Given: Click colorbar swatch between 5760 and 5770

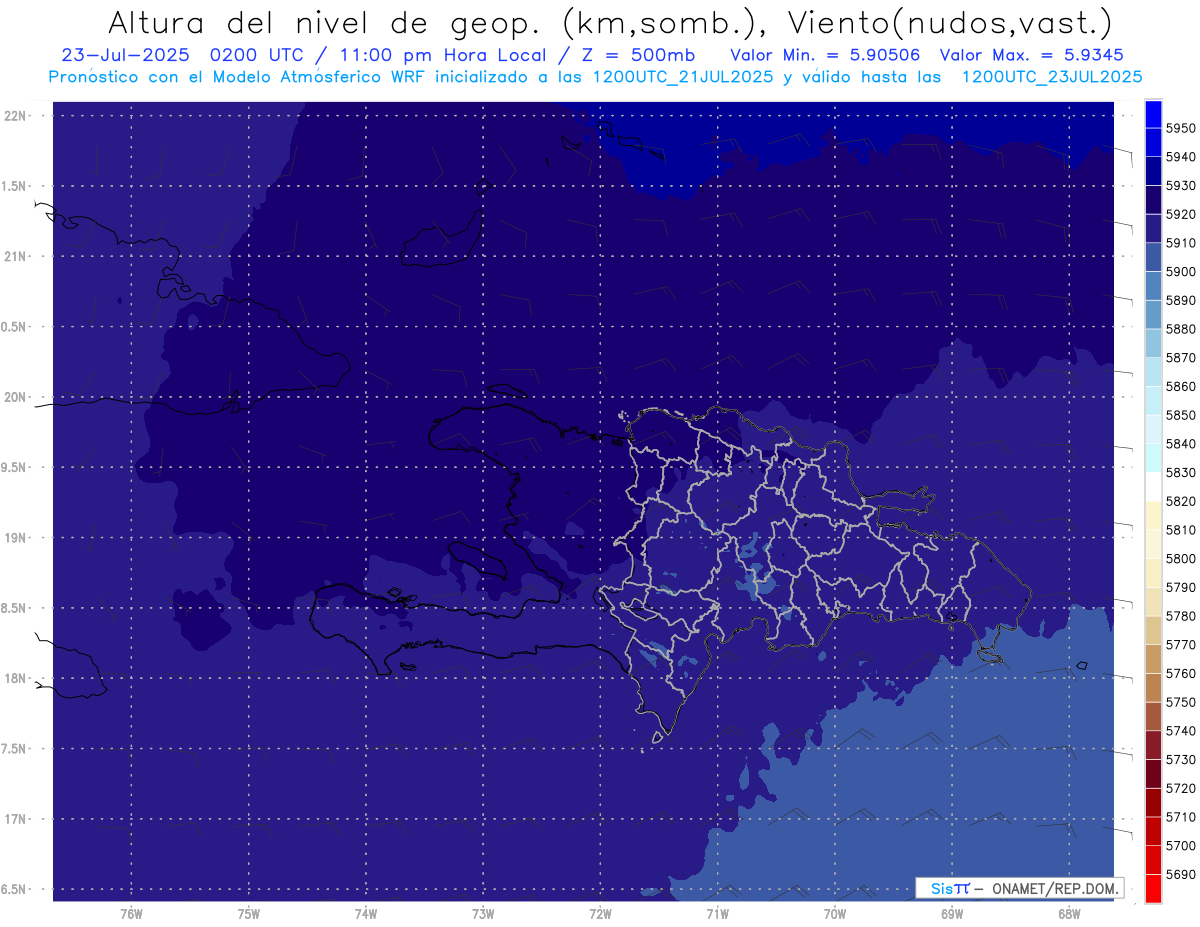Looking at the screenshot, I should (x=1153, y=659).
